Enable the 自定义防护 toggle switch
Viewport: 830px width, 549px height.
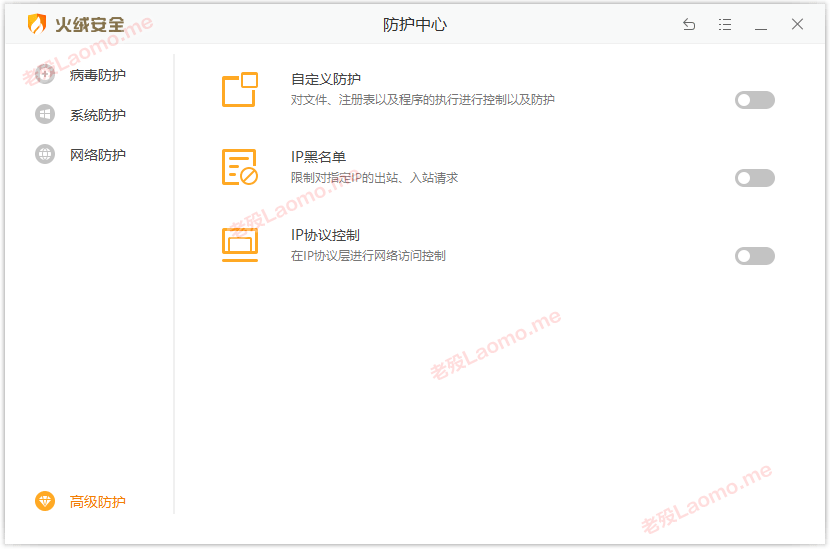pyautogui.click(x=755, y=100)
